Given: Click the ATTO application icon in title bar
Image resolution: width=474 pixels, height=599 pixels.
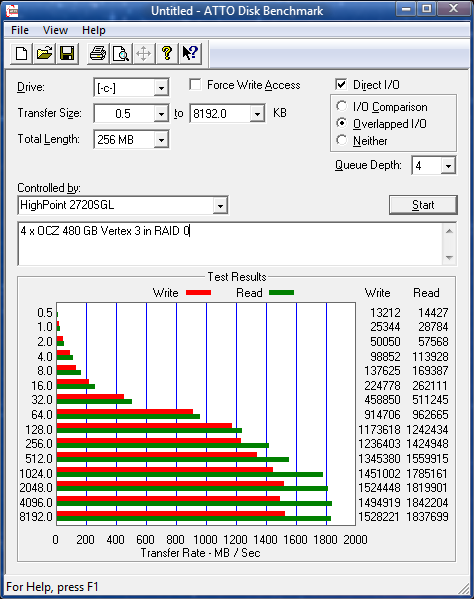Looking at the screenshot, I should pyautogui.click(x=12, y=11).
